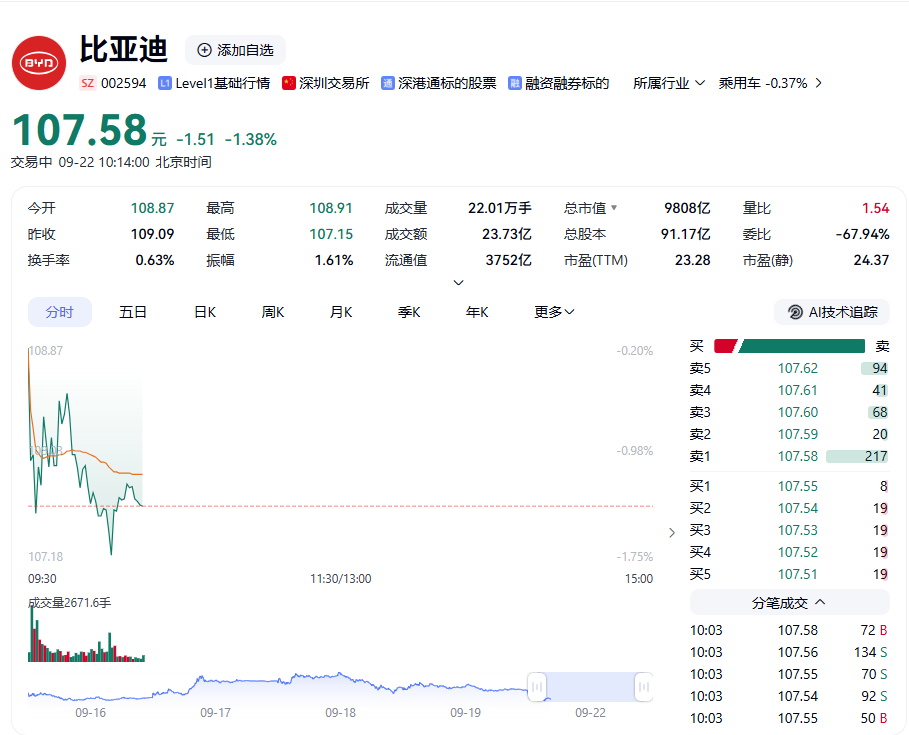Screen dimensions: 909x735
Task: Click the L1 Level1基础行情 badge icon
Action: pos(165,83)
